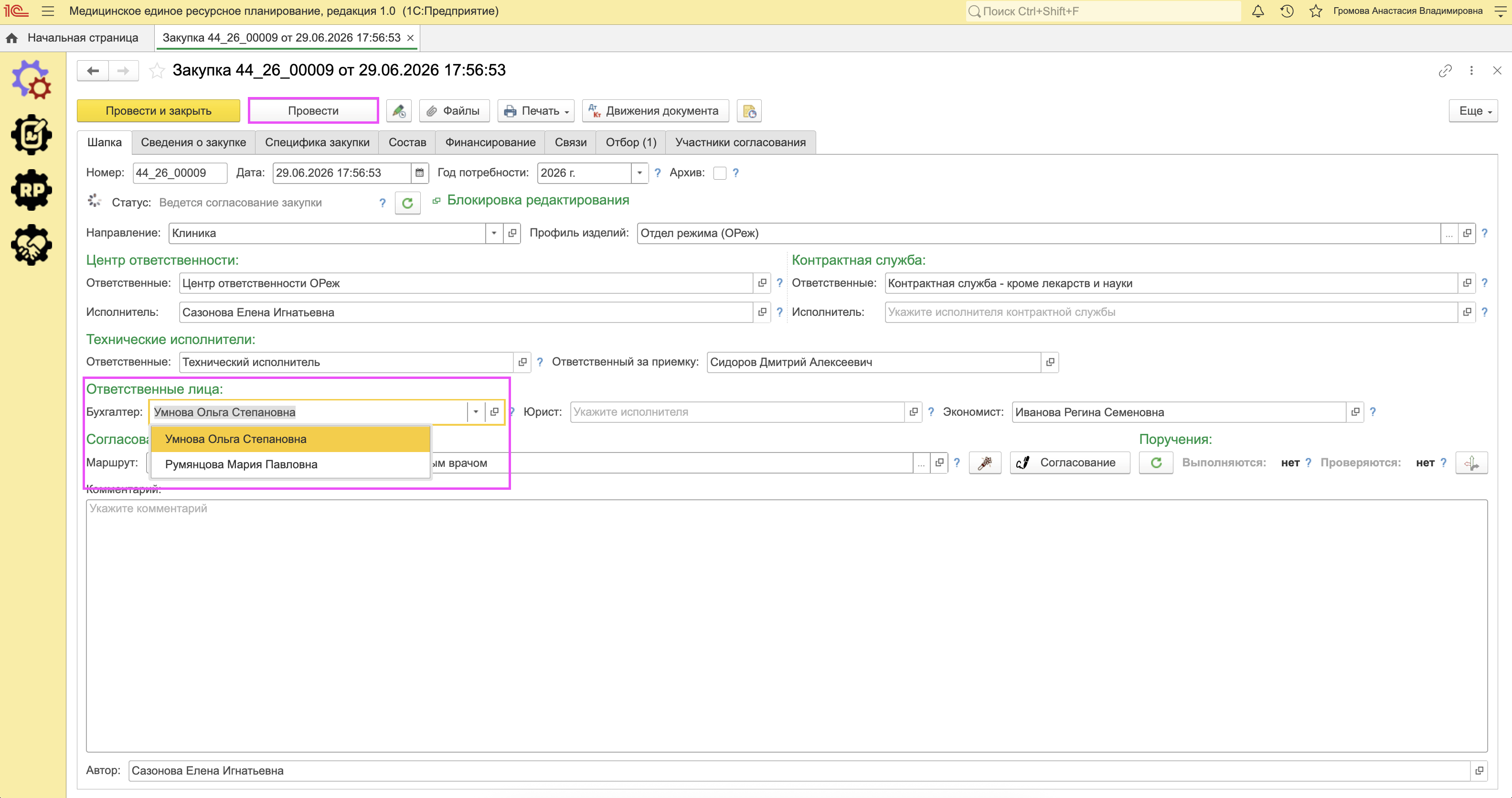The width and height of the screenshot is (1512, 798).
Task: Collapse the Бухгалтер dropdown arrow
Action: [x=476, y=412]
